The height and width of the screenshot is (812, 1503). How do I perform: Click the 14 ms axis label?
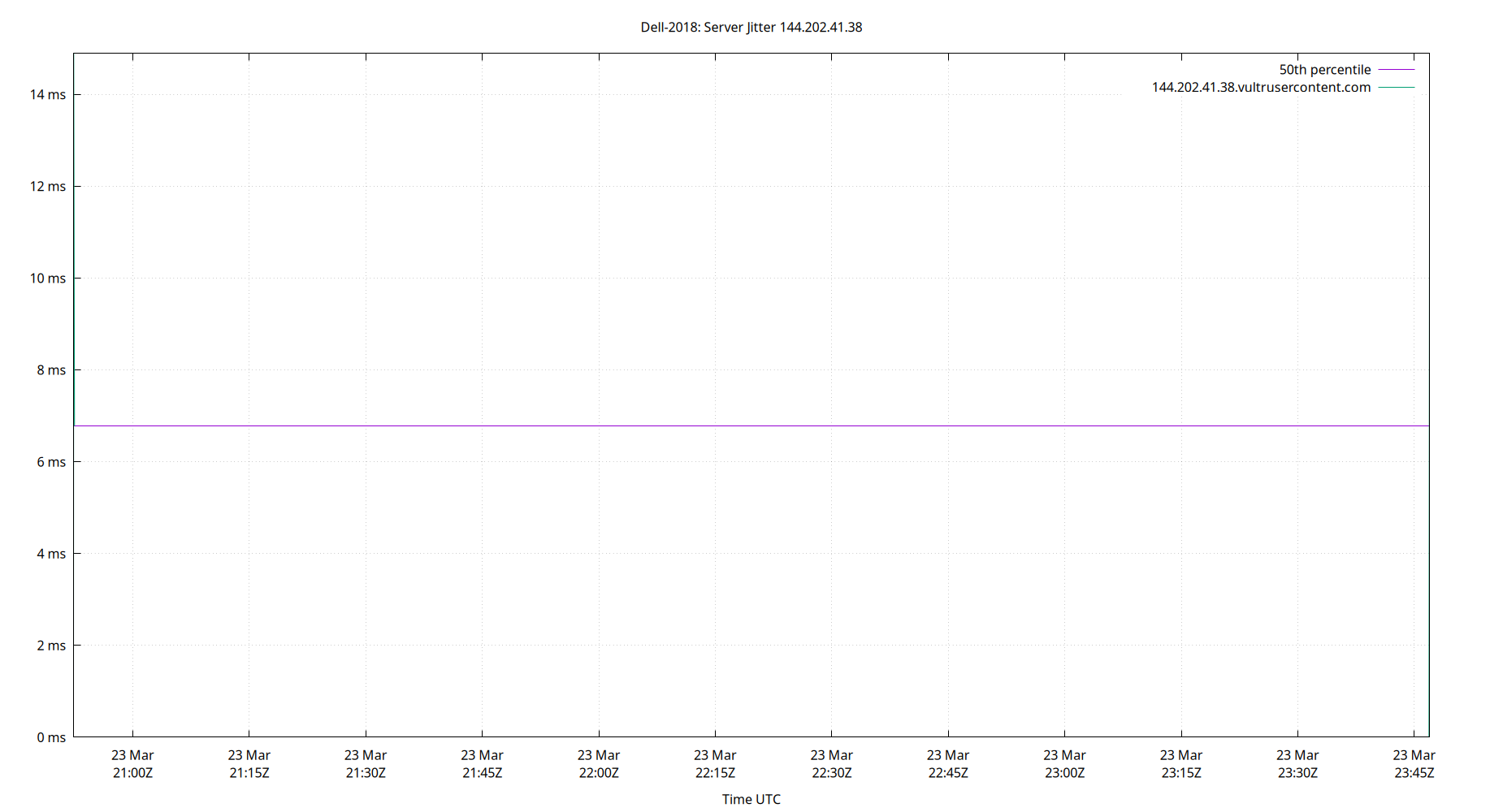[x=46, y=94]
